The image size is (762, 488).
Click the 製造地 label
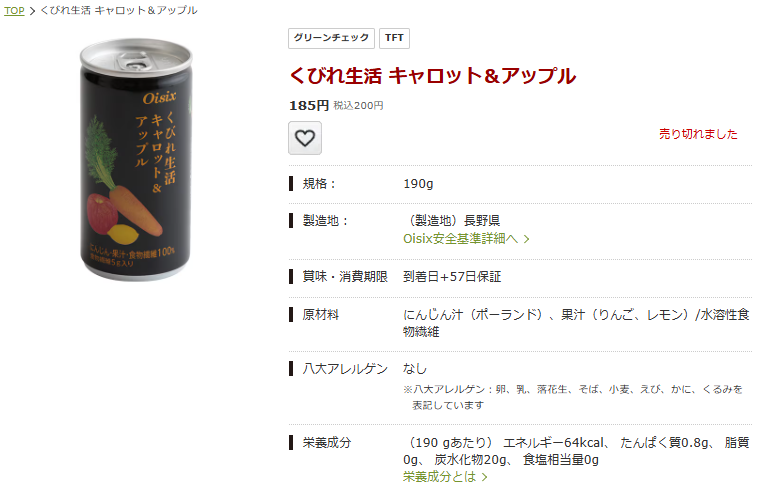coord(326,221)
